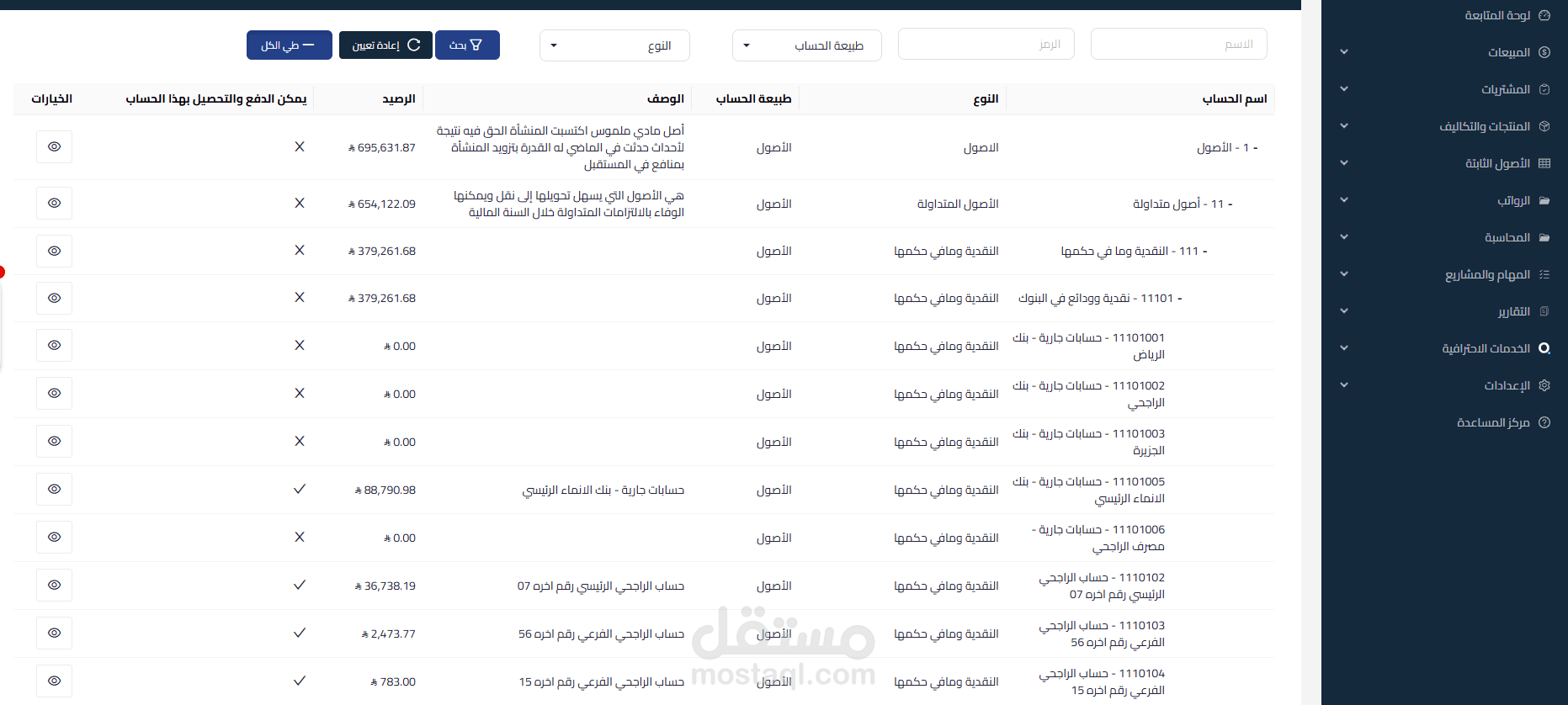Screen dimensions: 1568x705
Task: Open المهام والمشاريع menu item
Action: point(1487,274)
